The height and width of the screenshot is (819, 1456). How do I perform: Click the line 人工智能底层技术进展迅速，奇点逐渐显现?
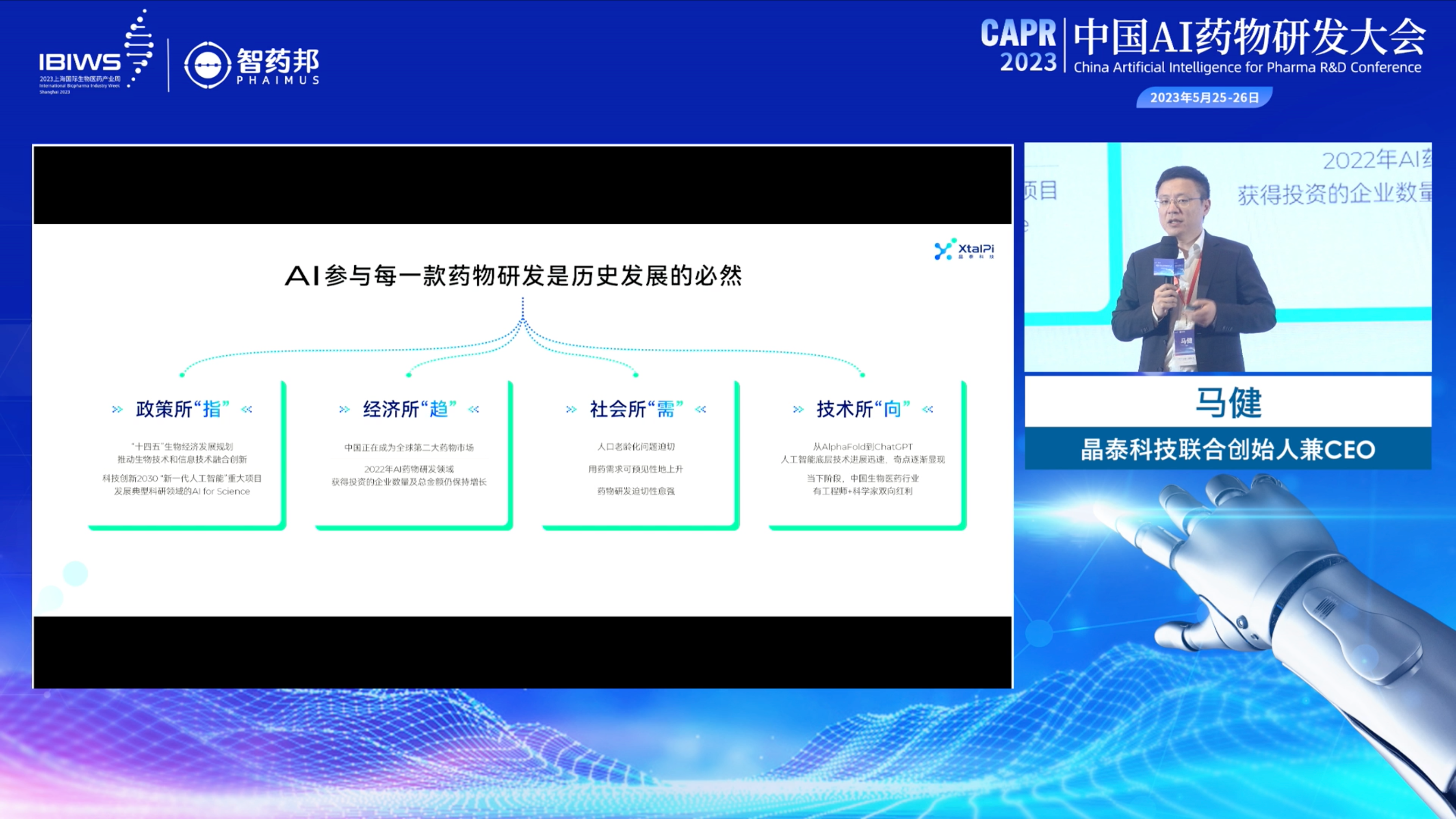(863, 459)
